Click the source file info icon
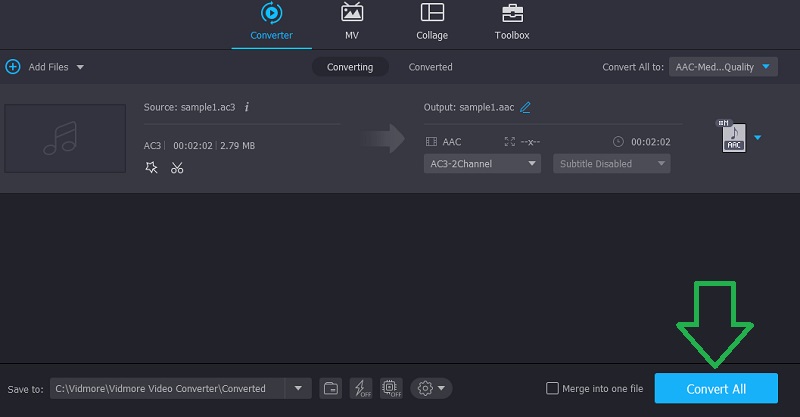Viewport: 800px width, 417px height. (247, 107)
